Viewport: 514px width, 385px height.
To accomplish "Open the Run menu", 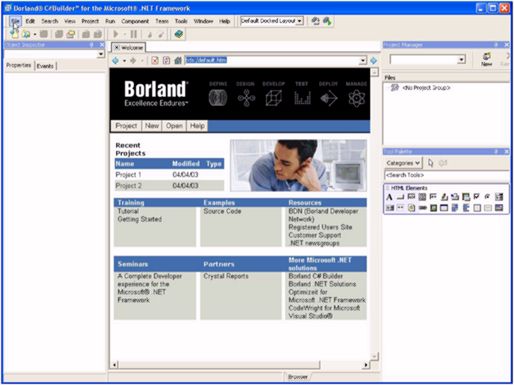I will (110, 21).
